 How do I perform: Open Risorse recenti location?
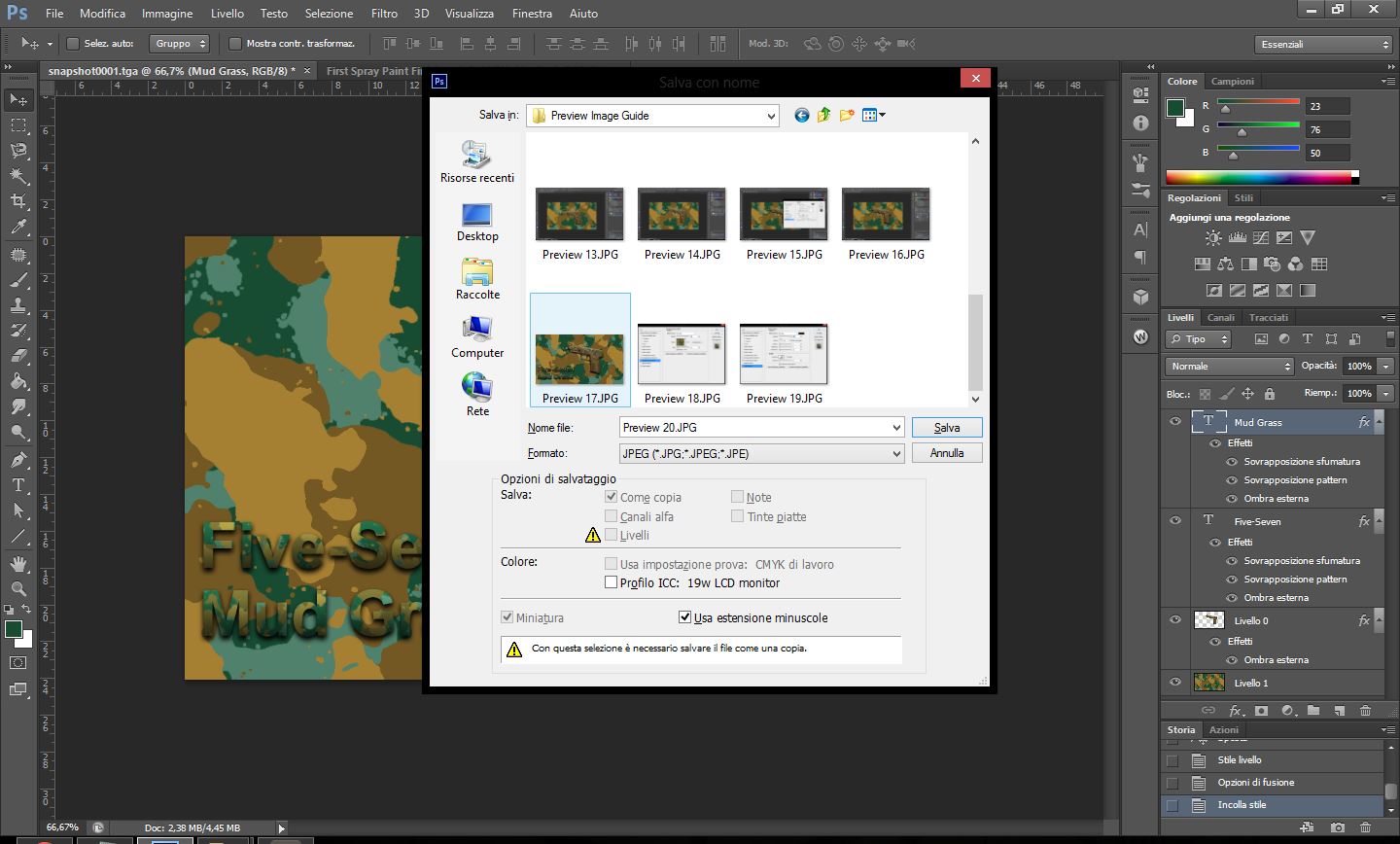pyautogui.click(x=477, y=162)
